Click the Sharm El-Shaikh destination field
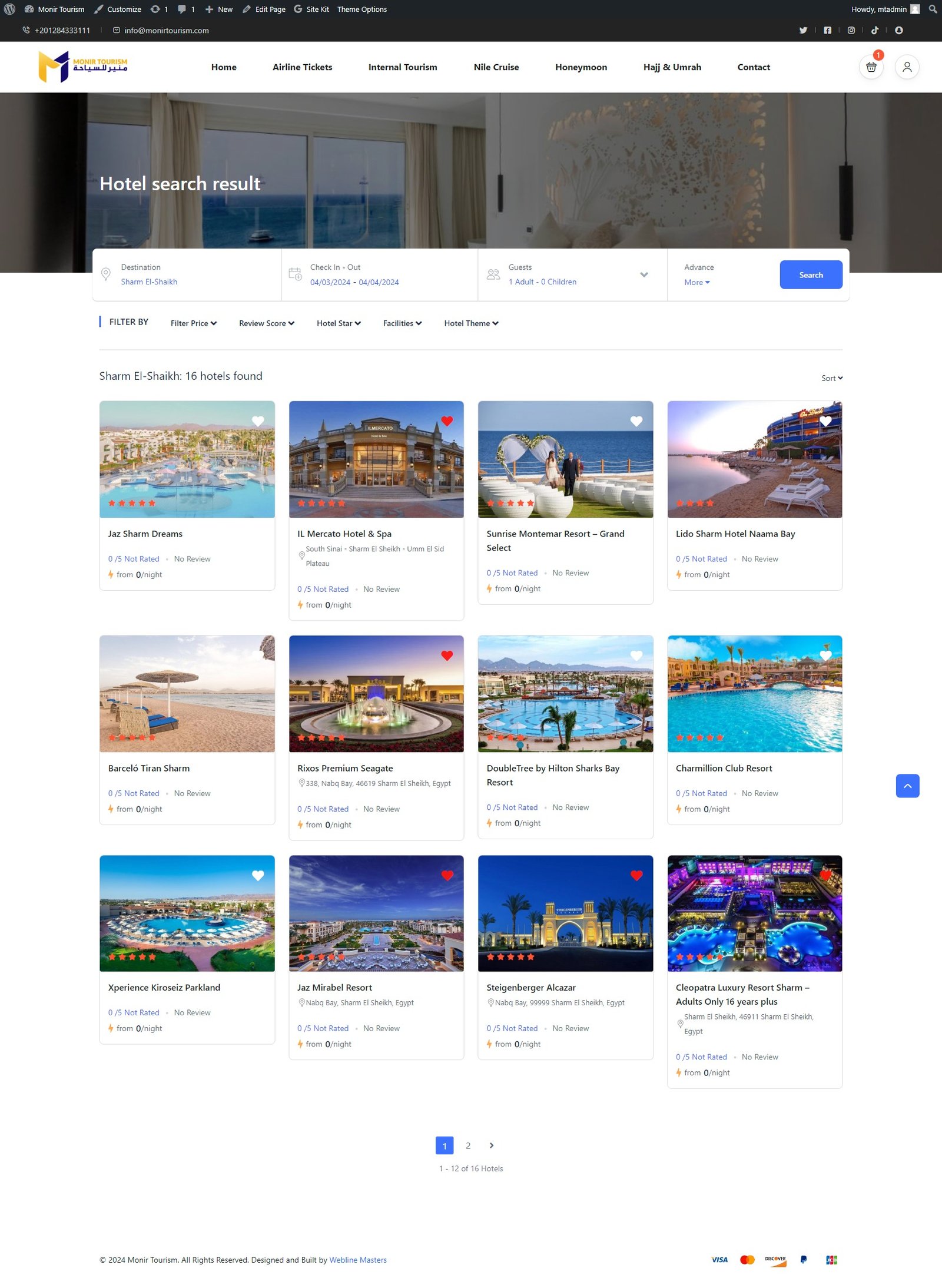 pyautogui.click(x=187, y=274)
